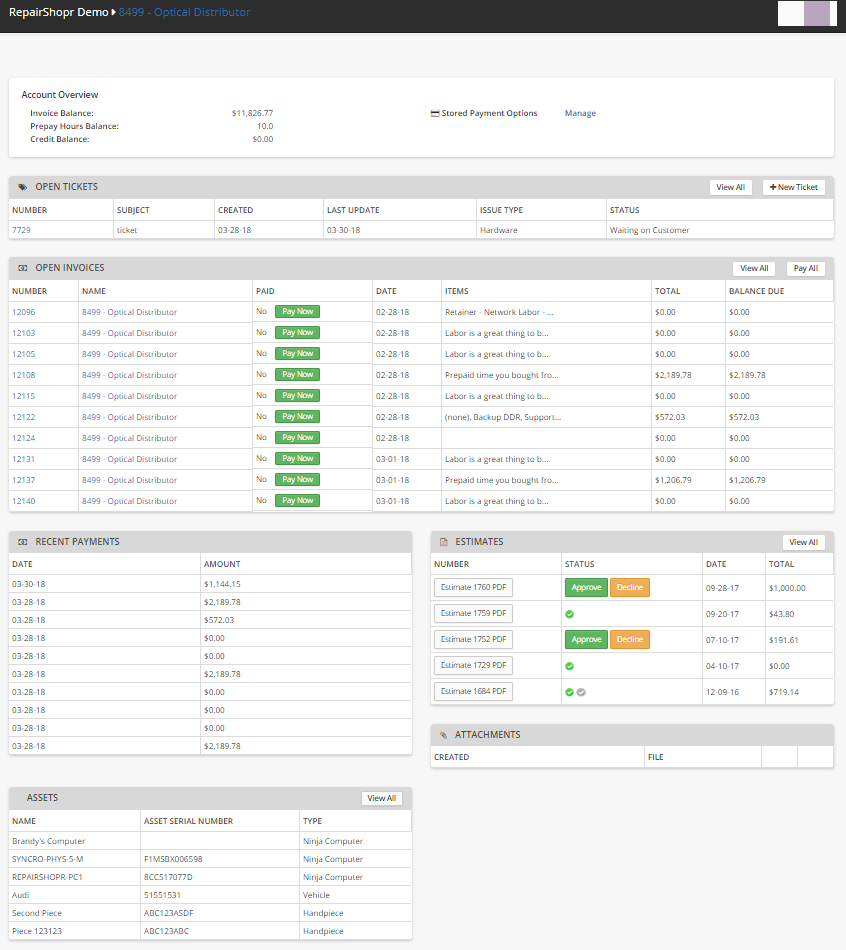View all estimates
The height and width of the screenshot is (950, 846).
pos(804,542)
